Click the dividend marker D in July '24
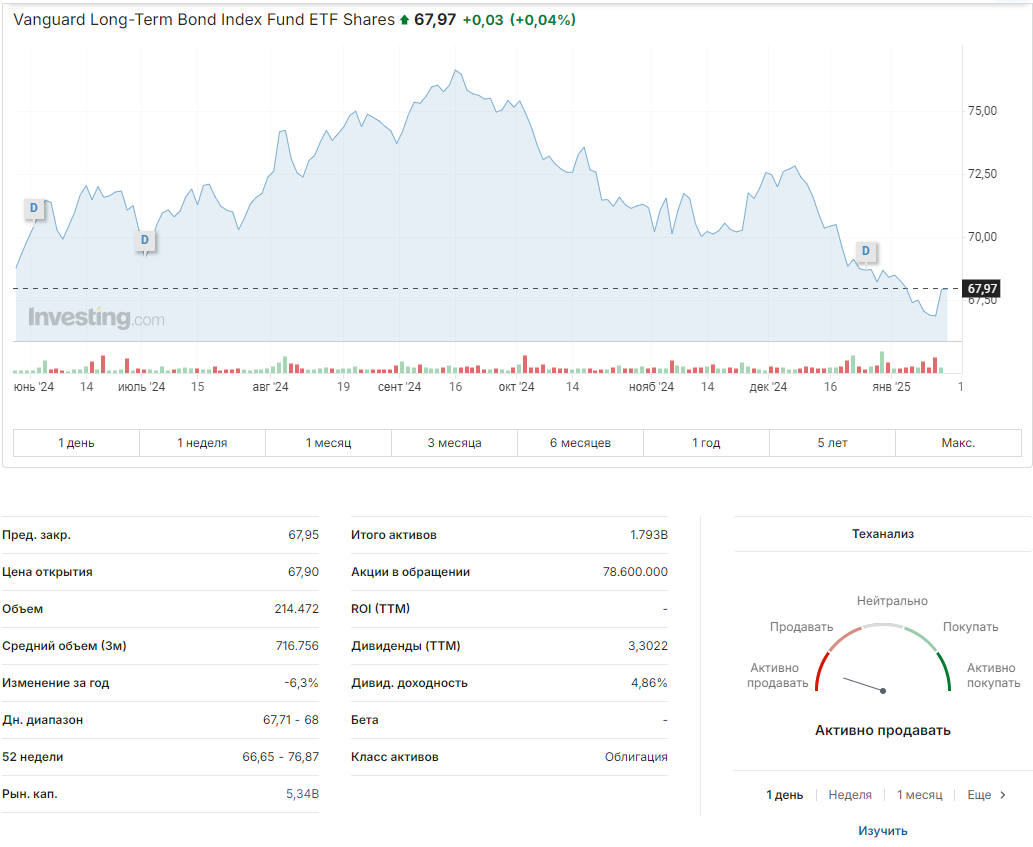The height and width of the screenshot is (847, 1033). tap(145, 240)
